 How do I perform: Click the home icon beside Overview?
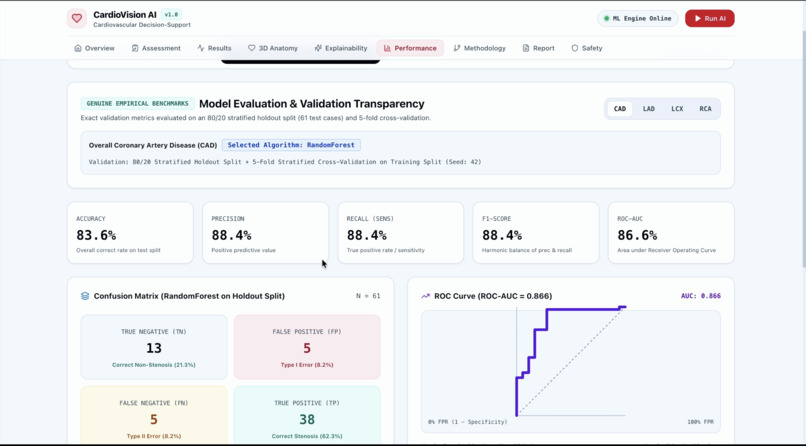(78, 48)
